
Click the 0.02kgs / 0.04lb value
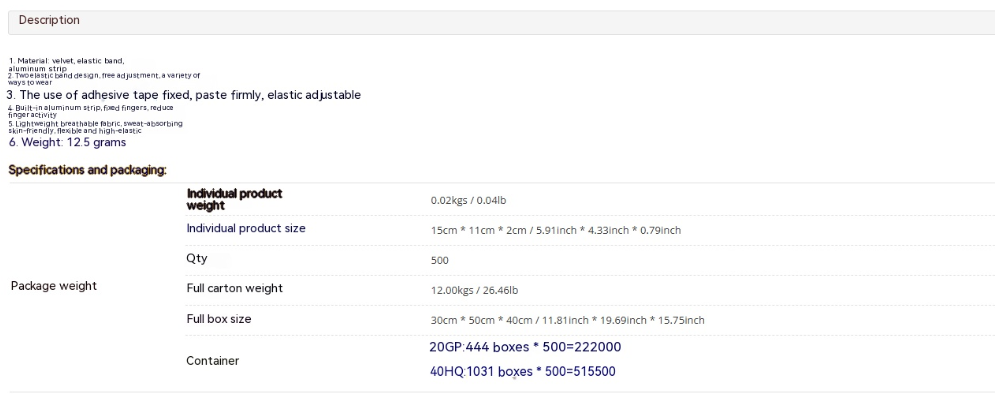coord(469,200)
